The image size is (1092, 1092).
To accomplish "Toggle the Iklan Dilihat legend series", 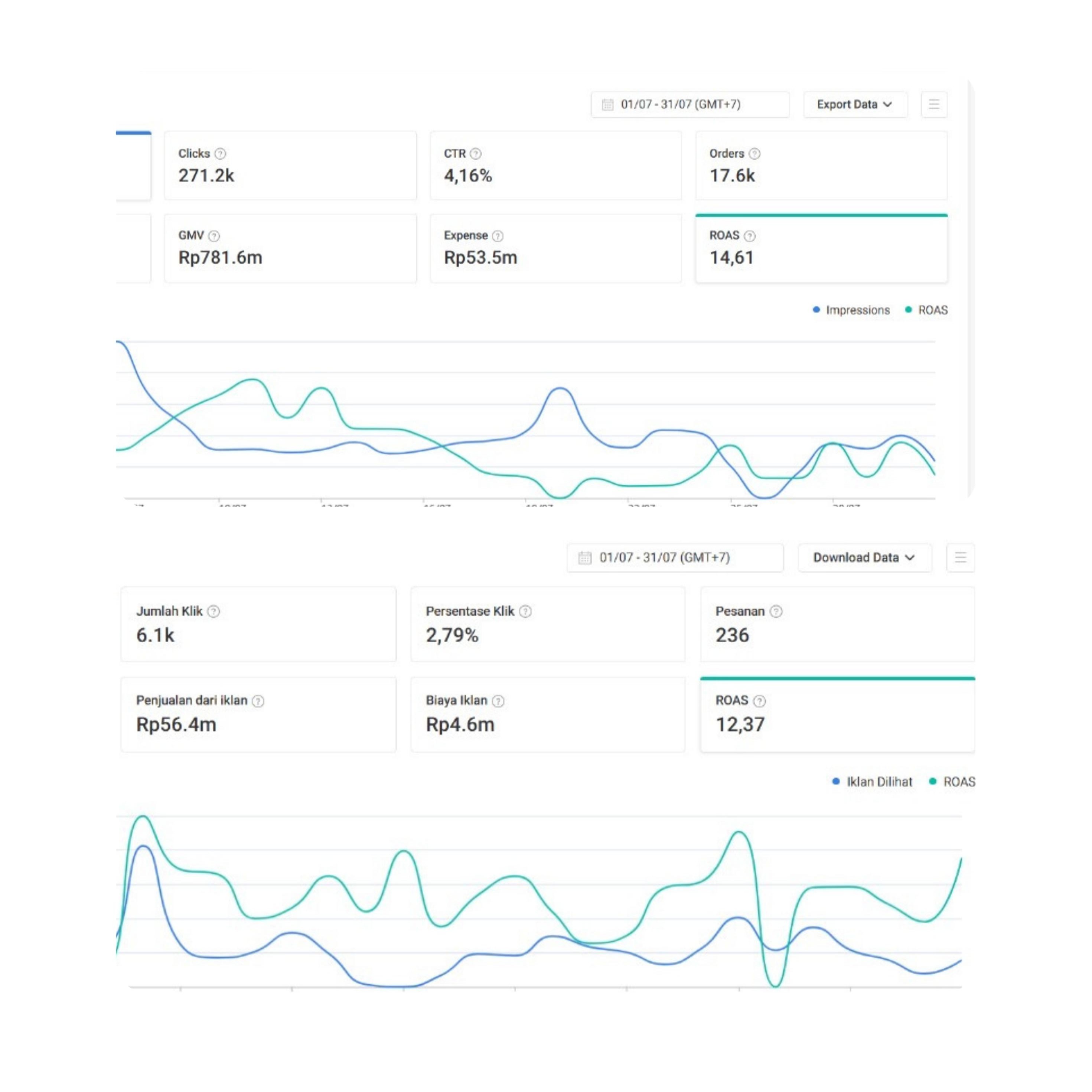I will (x=873, y=782).
